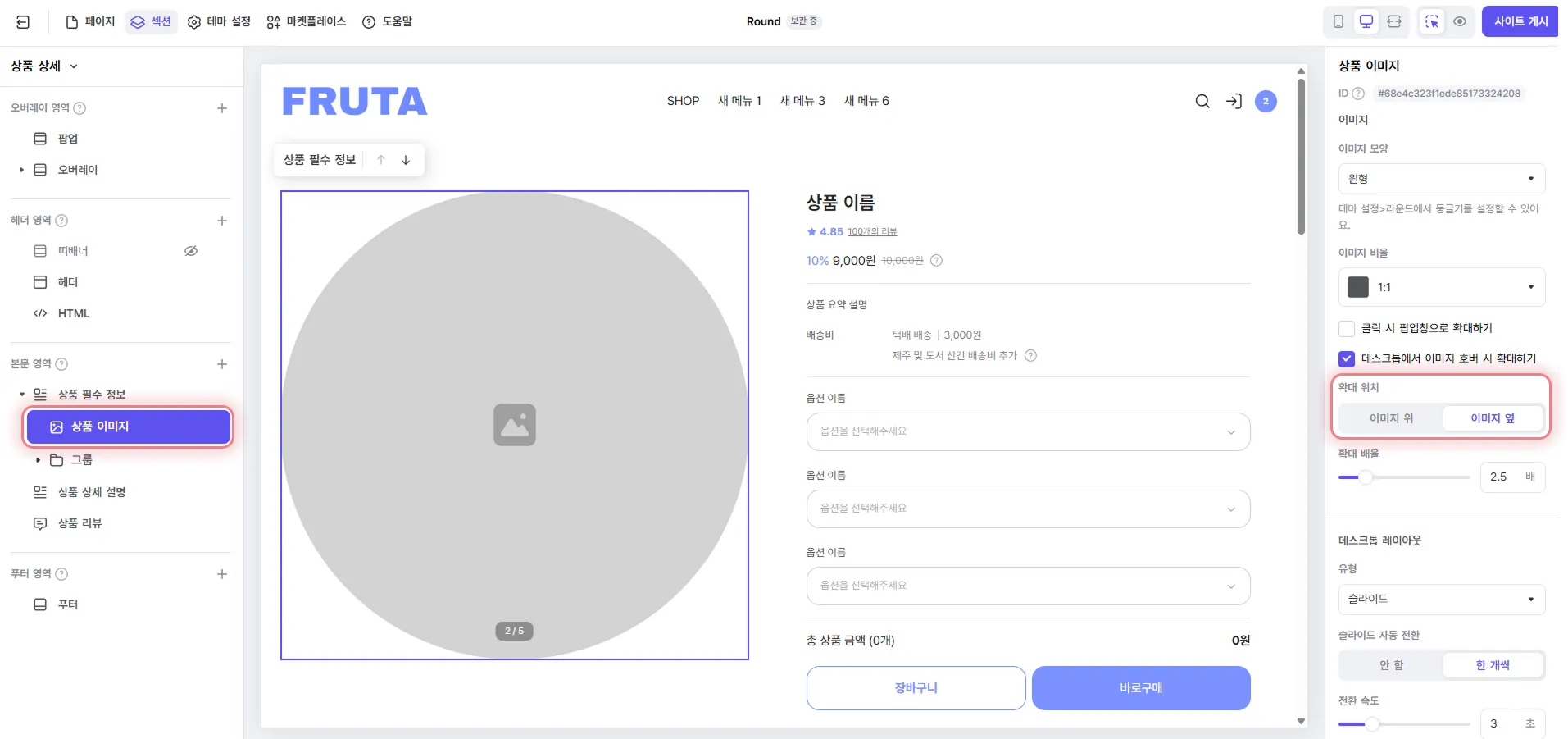Expand the 그룹 tree item
Image resolution: width=1568 pixels, height=739 pixels.
[39, 460]
